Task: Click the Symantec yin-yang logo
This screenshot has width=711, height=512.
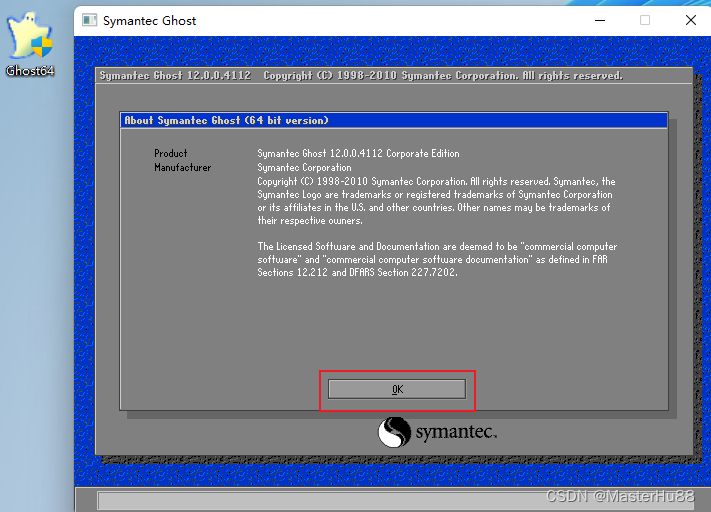Action: [394, 432]
